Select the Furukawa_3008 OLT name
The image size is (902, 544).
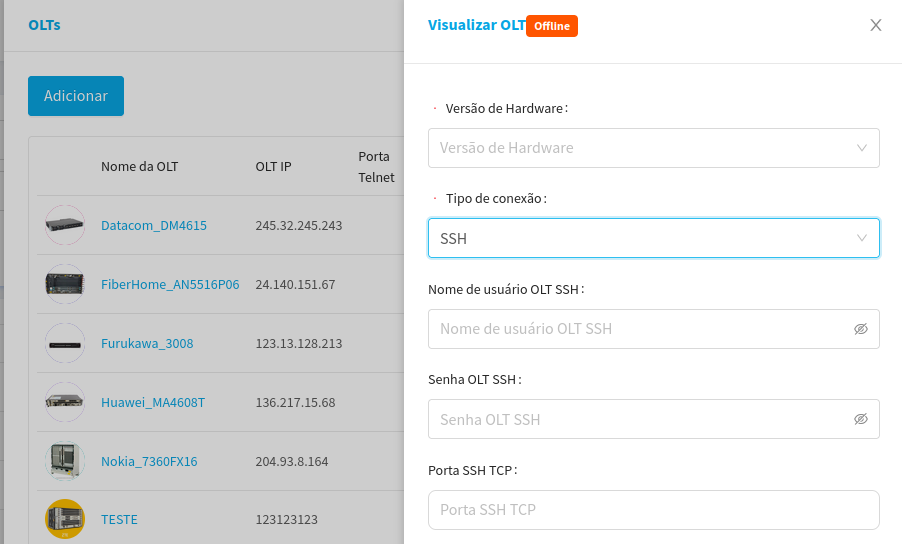[147, 343]
